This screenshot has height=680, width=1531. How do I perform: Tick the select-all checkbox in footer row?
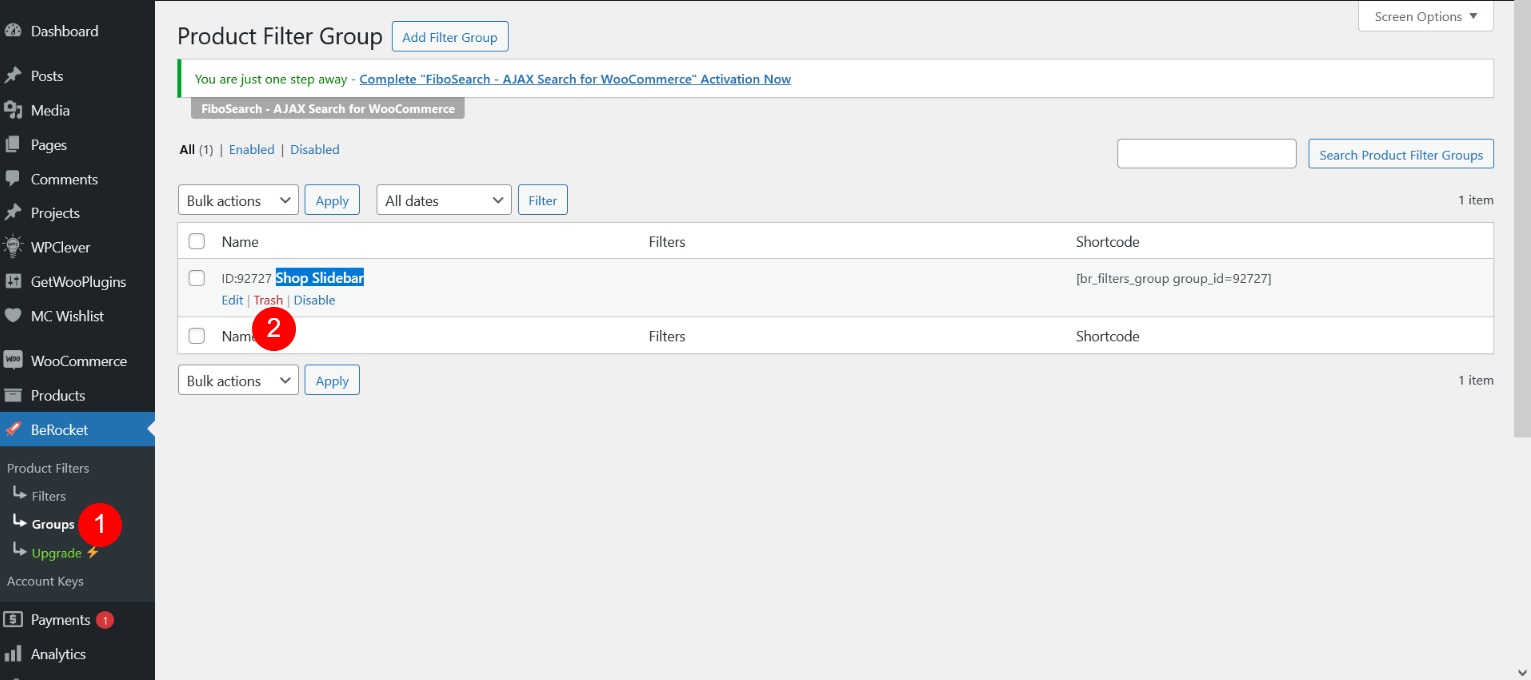click(197, 336)
